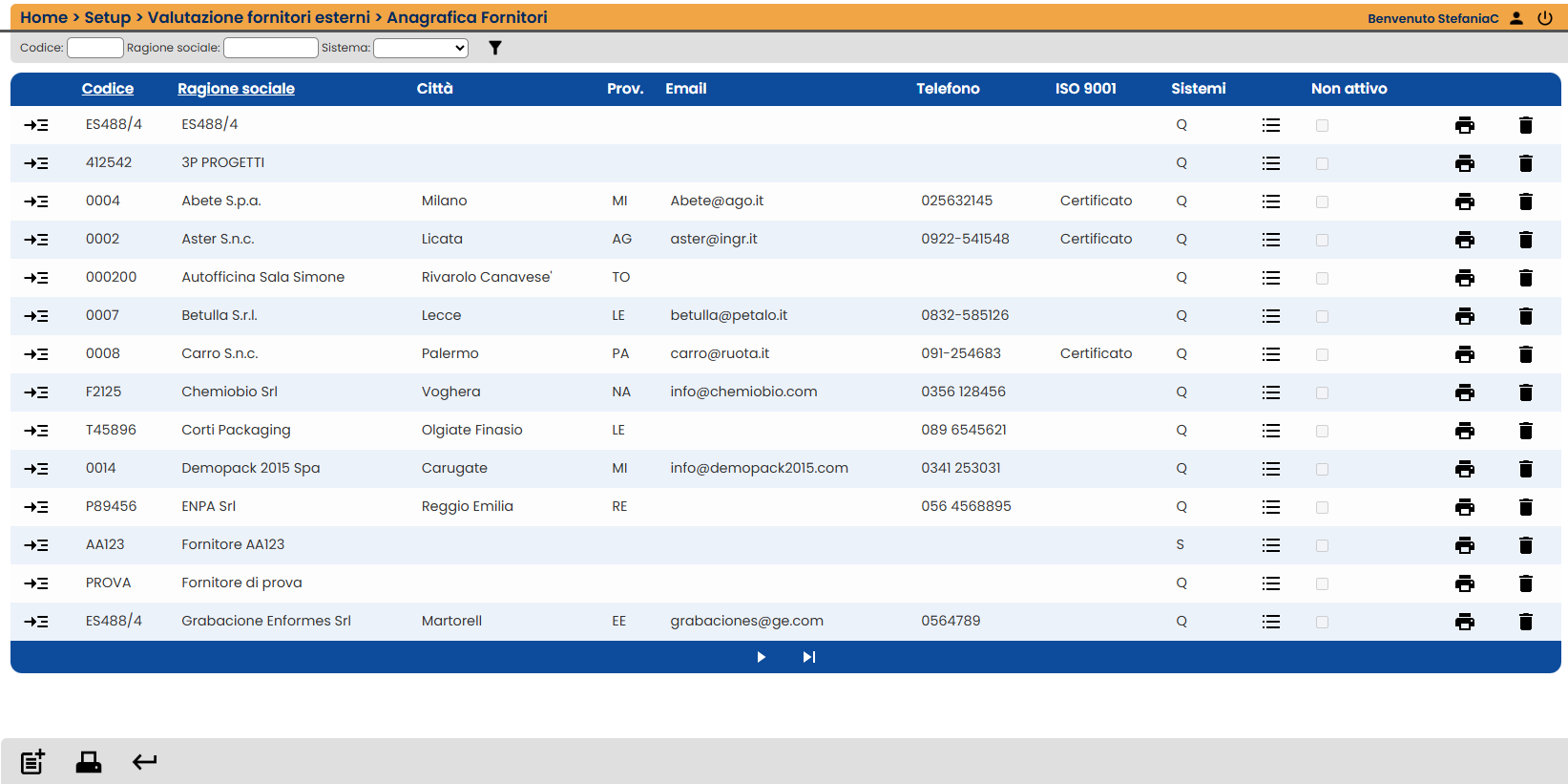
Task: Click city Reggio Emilia
Action: pos(468,506)
